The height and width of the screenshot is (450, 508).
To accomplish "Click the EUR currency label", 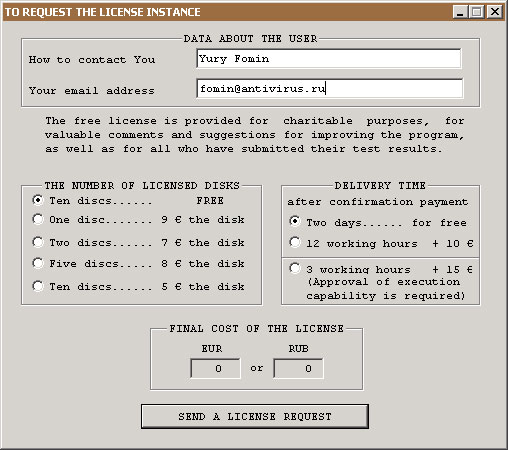I will point(212,349).
